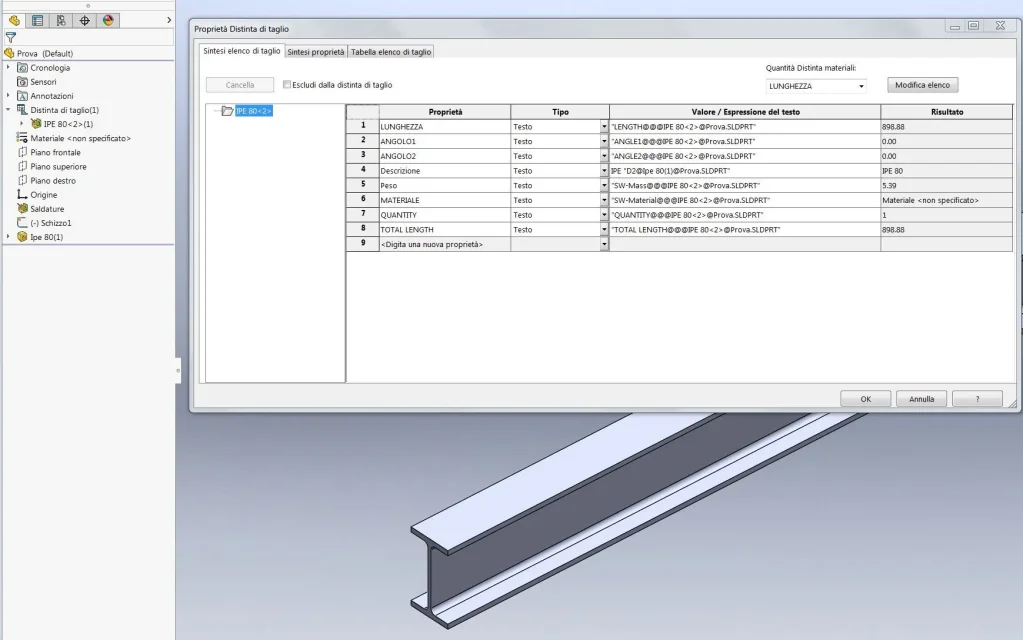Click the Risultato column header
The width and height of the screenshot is (1023, 640).
947,112
